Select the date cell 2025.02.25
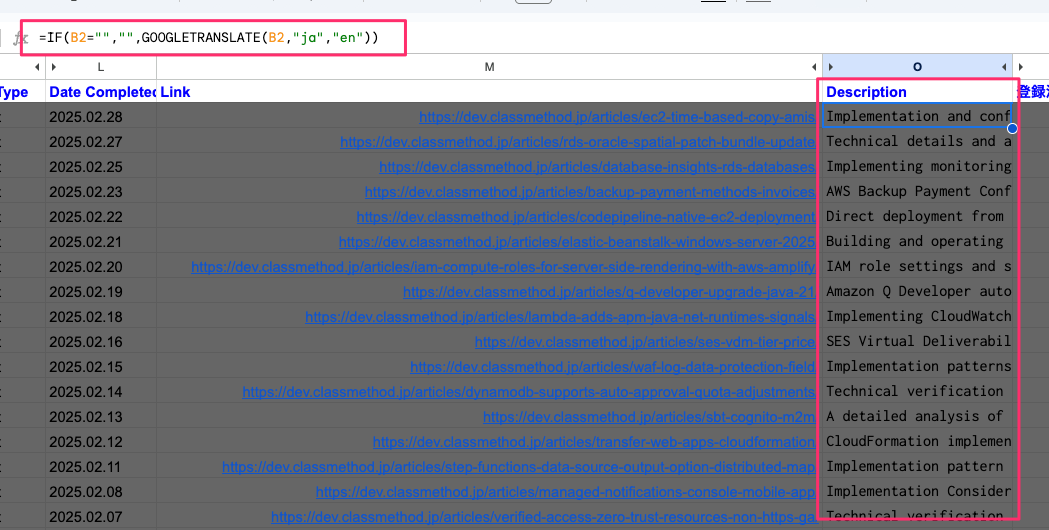The width and height of the screenshot is (1049, 530). click(x=101, y=167)
